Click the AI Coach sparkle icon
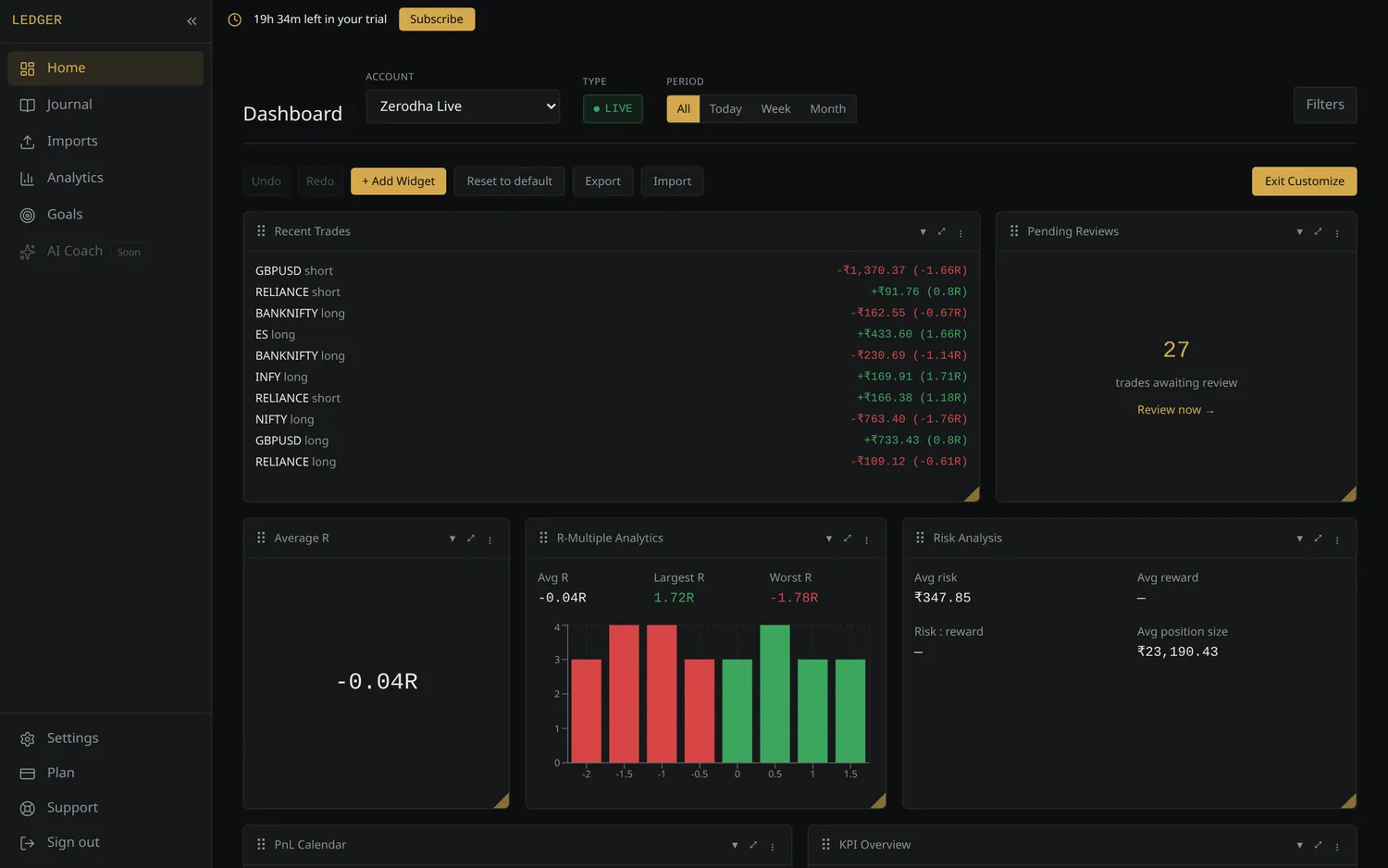Viewport: 1388px width, 868px height. click(28, 252)
